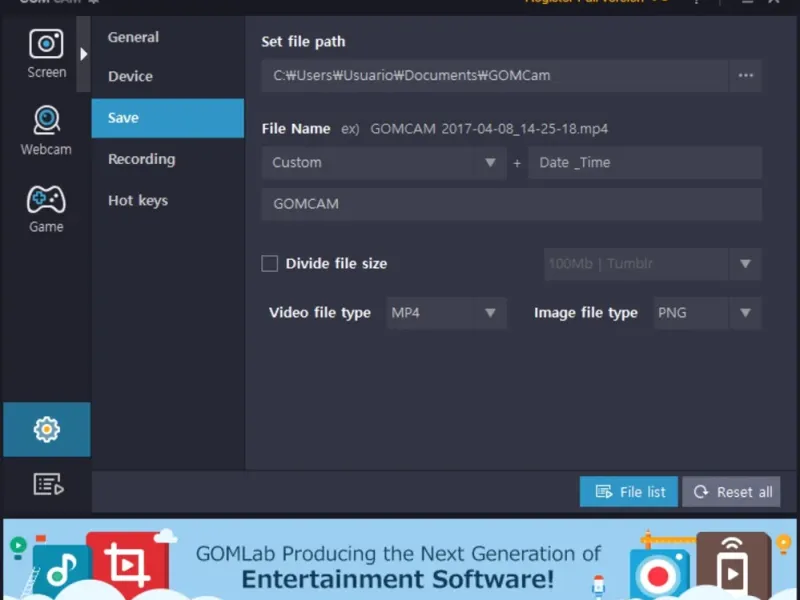
Task: Click the GOMLab Entertainment Software banner text
Action: point(398,566)
